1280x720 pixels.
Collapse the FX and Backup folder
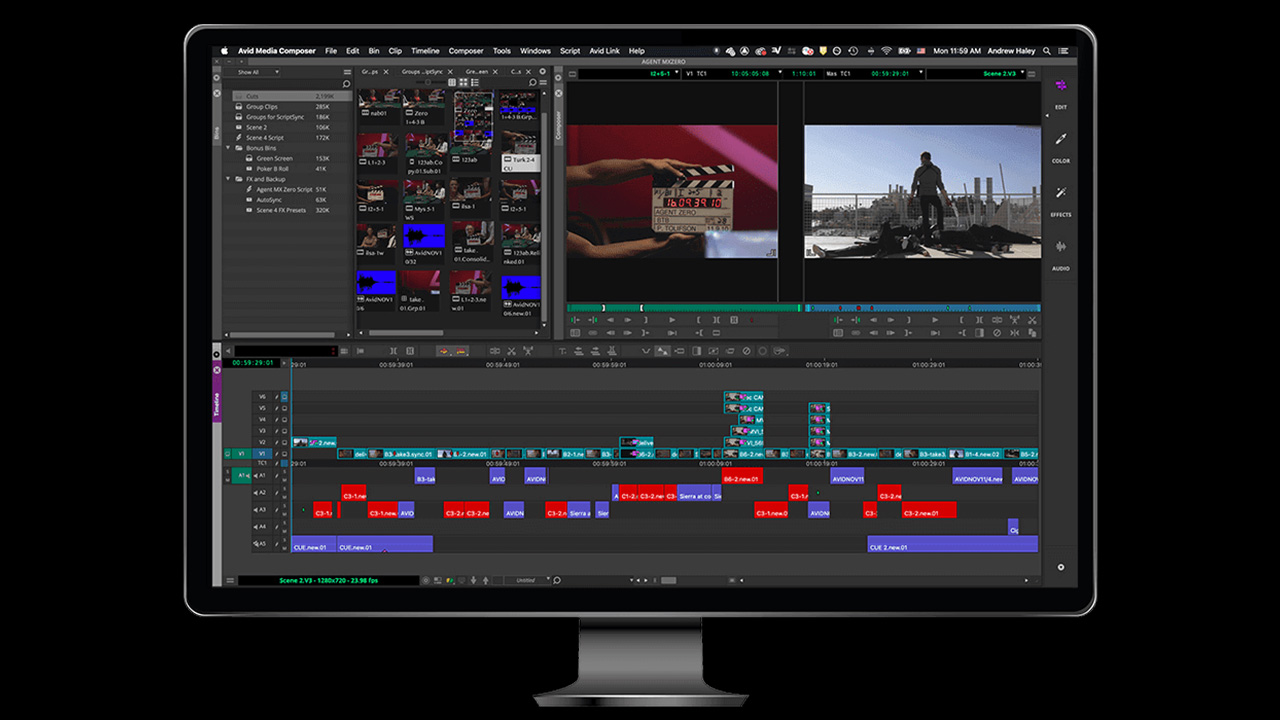(x=229, y=179)
